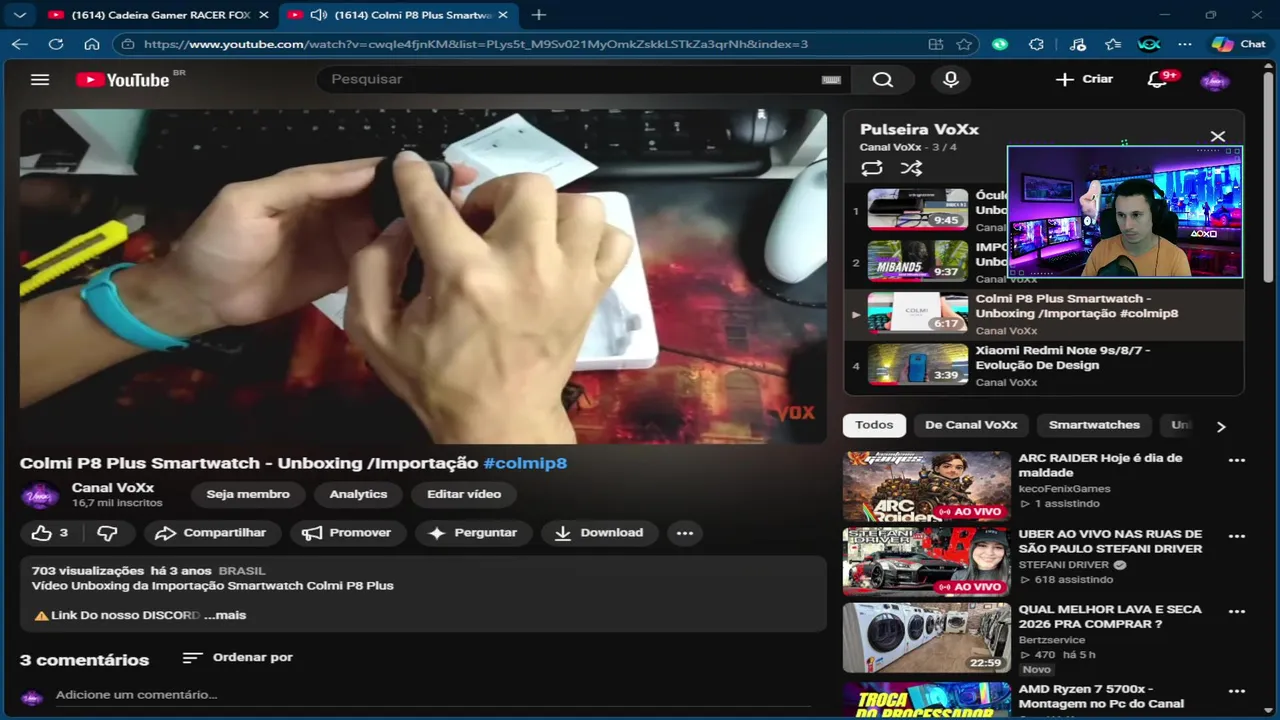This screenshot has width=1280, height=720.
Task: Expand description with ...mais
Action: coord(225,615)
